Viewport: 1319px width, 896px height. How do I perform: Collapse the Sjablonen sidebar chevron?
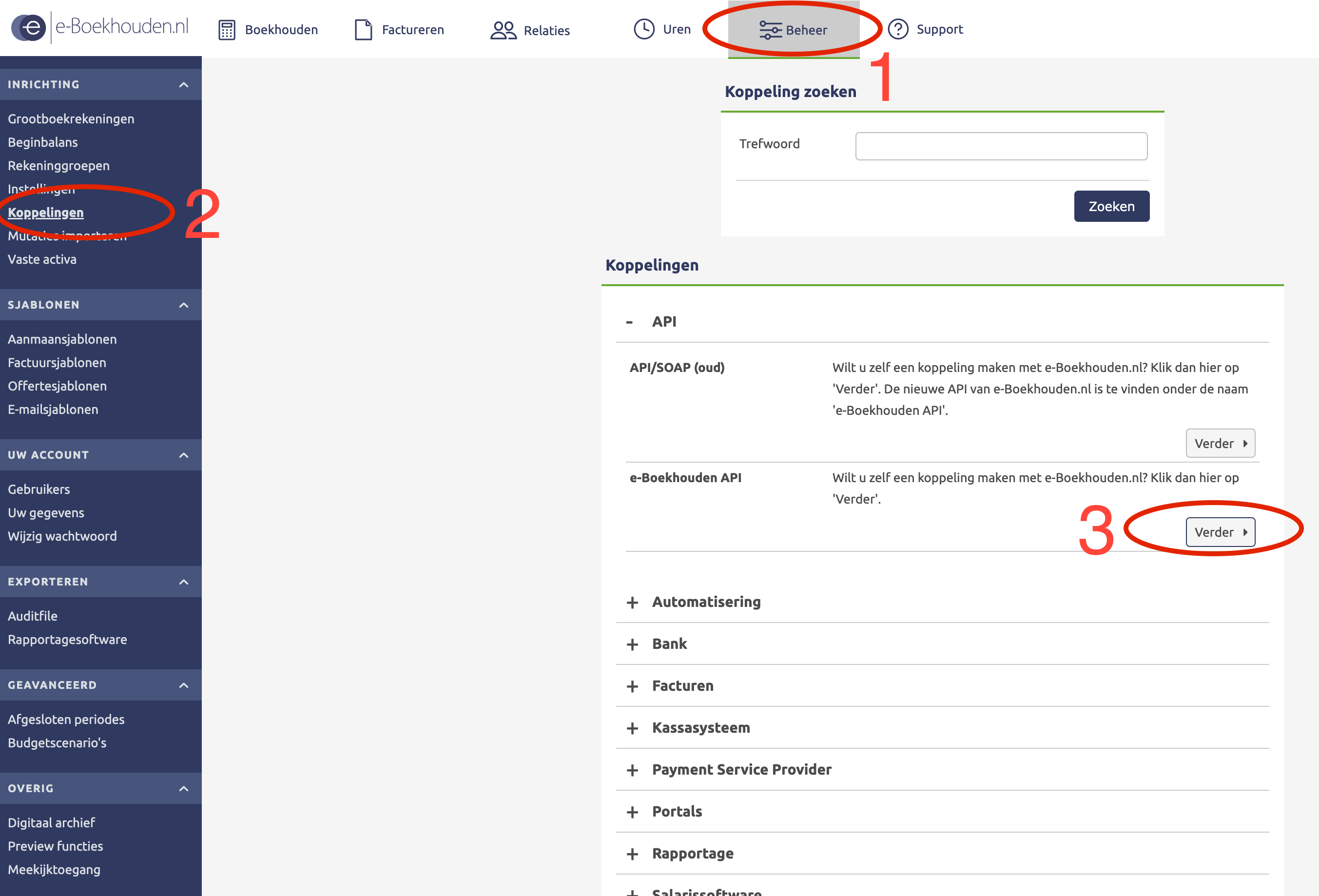(x=183, y=305)
